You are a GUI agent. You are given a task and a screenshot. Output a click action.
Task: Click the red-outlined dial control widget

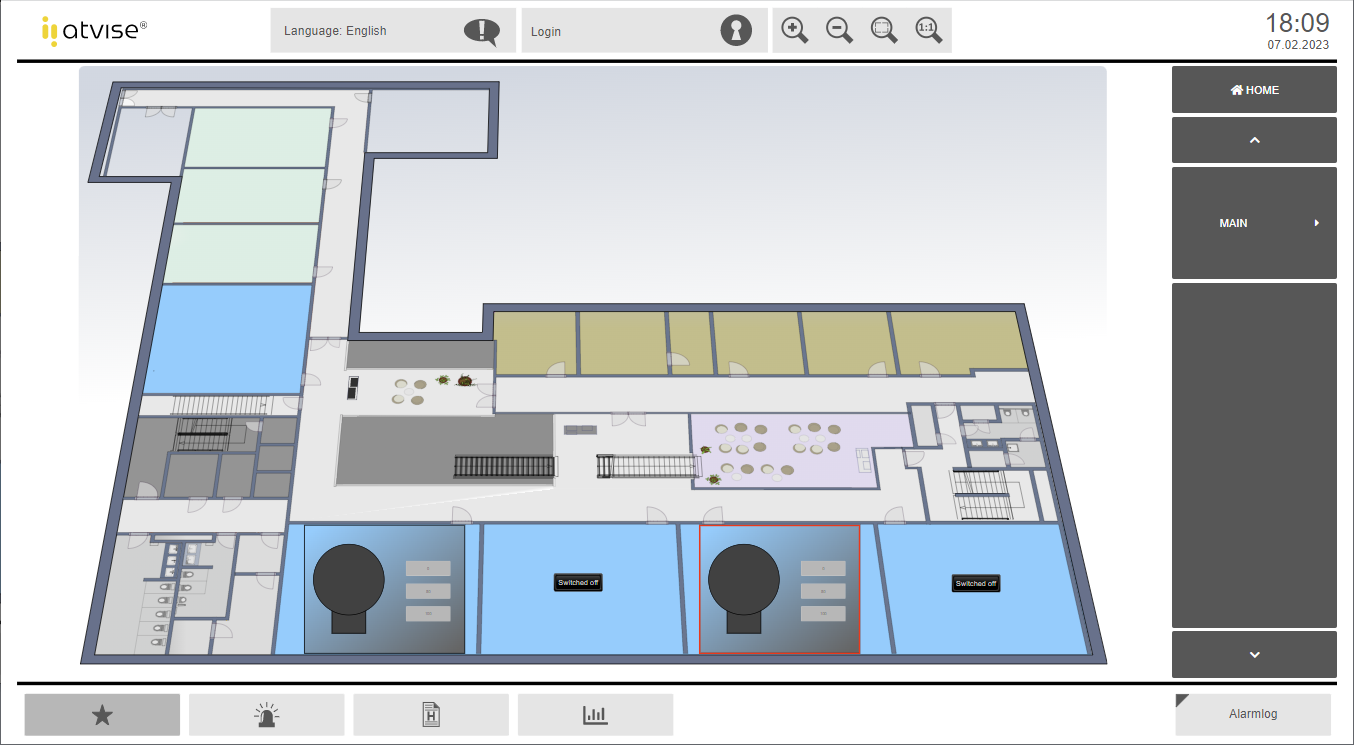[x=779, y=589]
